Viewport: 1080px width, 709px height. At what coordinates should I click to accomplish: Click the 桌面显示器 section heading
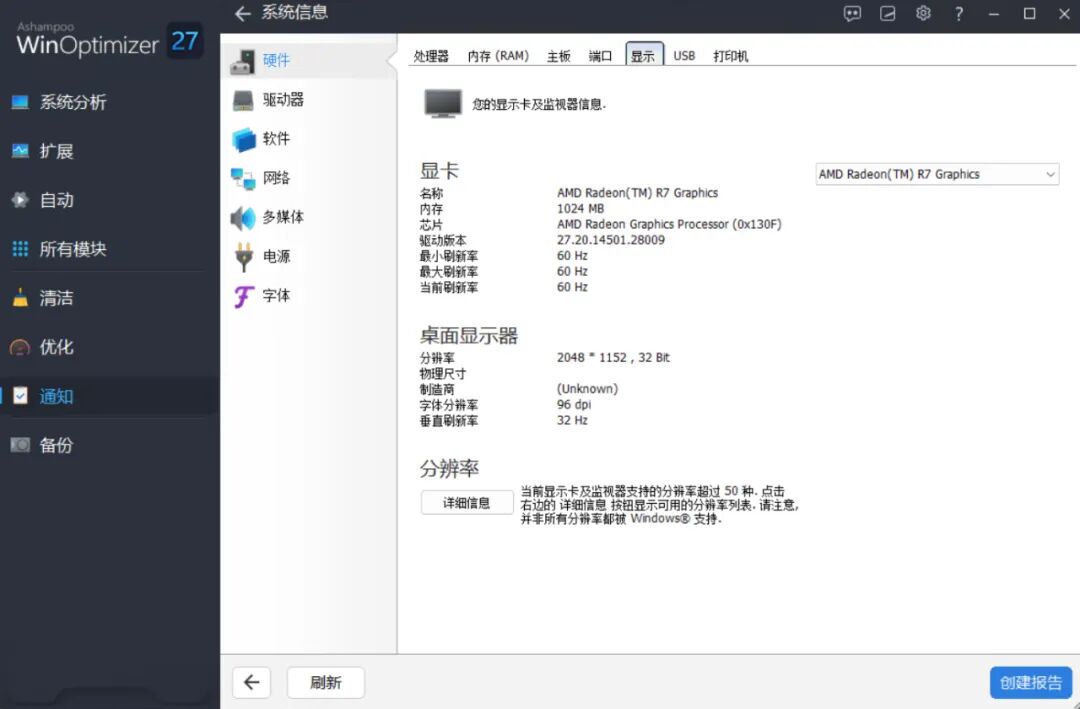(x=469, y=336)
